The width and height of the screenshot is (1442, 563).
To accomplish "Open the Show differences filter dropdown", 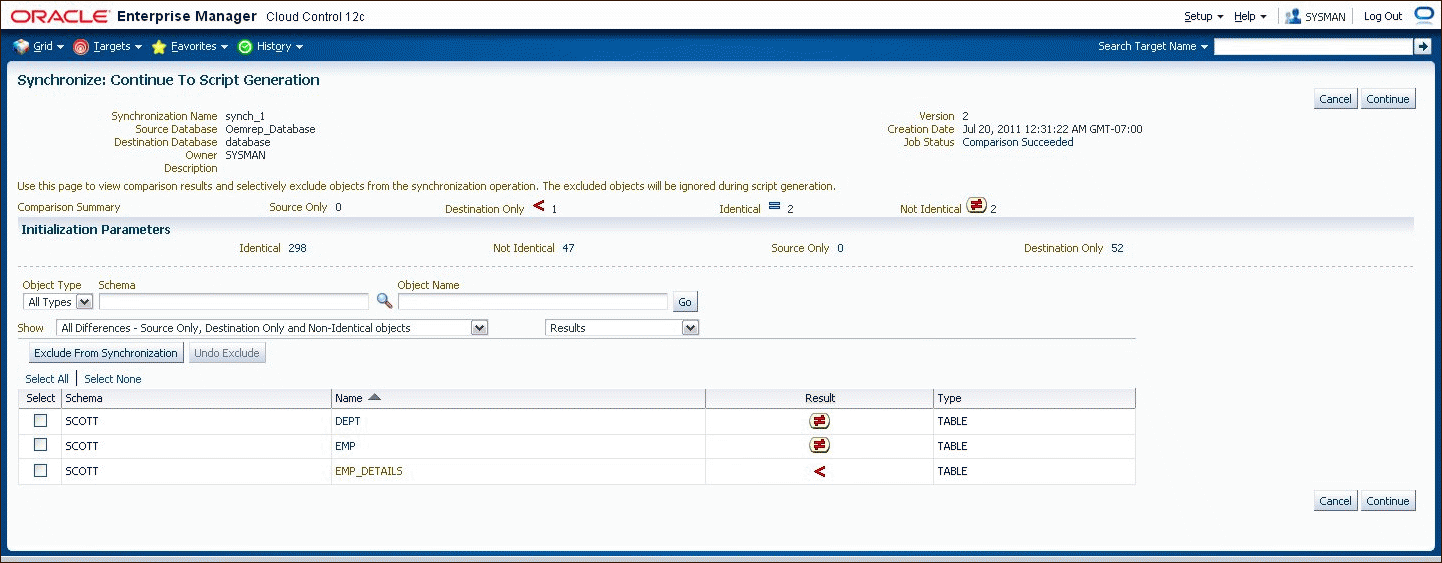I will [x=272, y=328].
